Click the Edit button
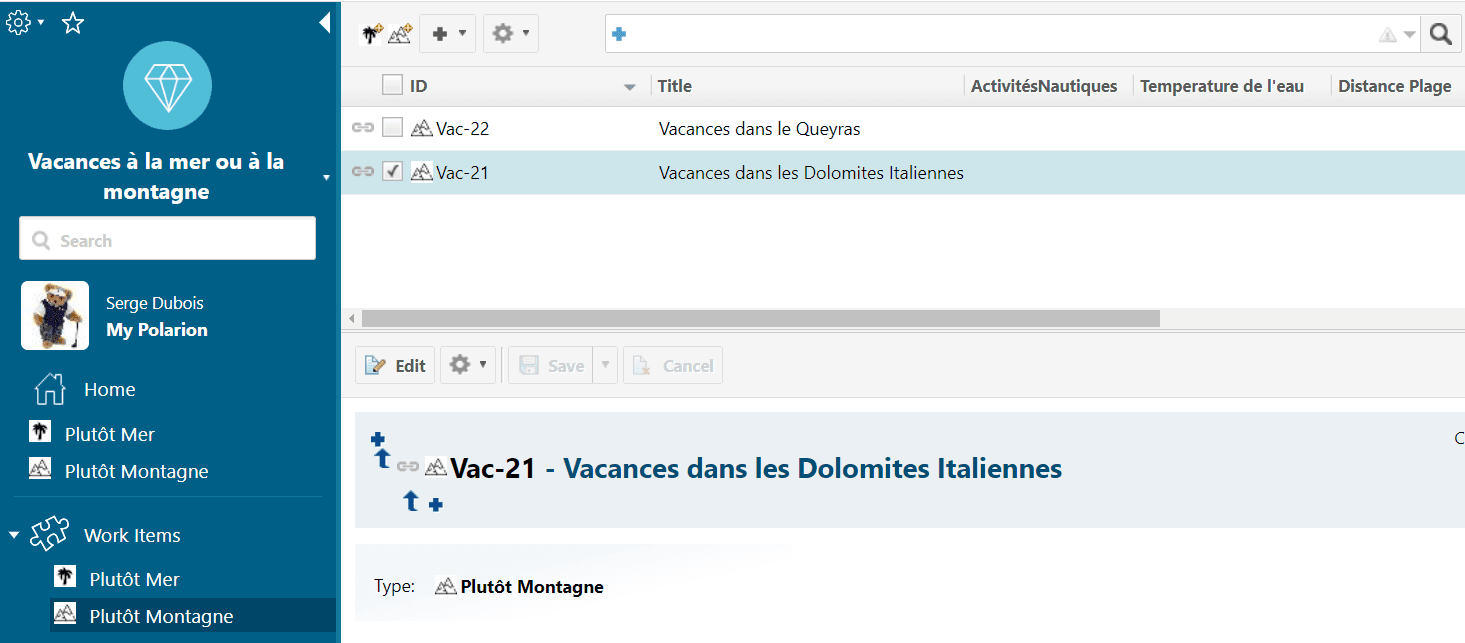The image size is (1465, 643). pyautogui.click(x=396, y=366)
